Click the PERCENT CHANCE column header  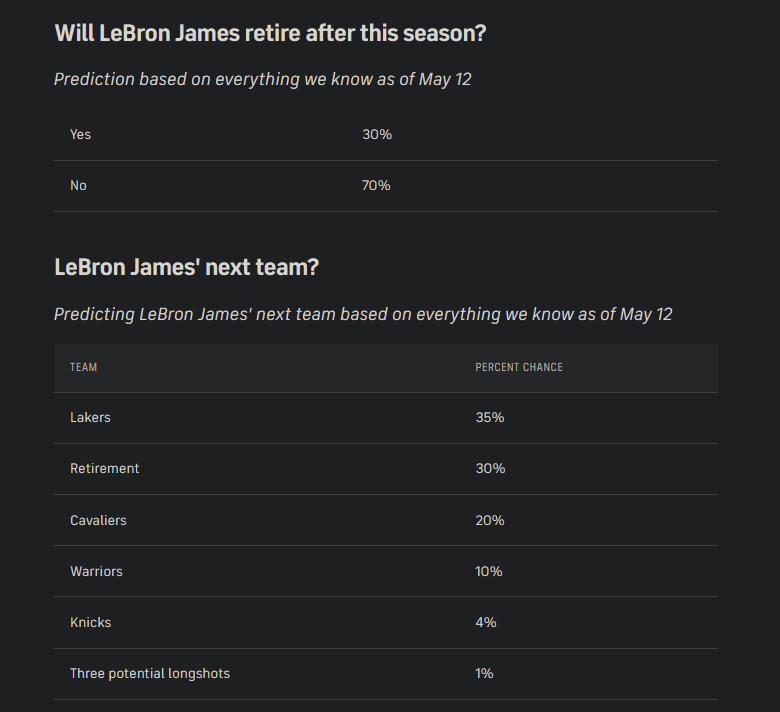click(x=519, y=367)
